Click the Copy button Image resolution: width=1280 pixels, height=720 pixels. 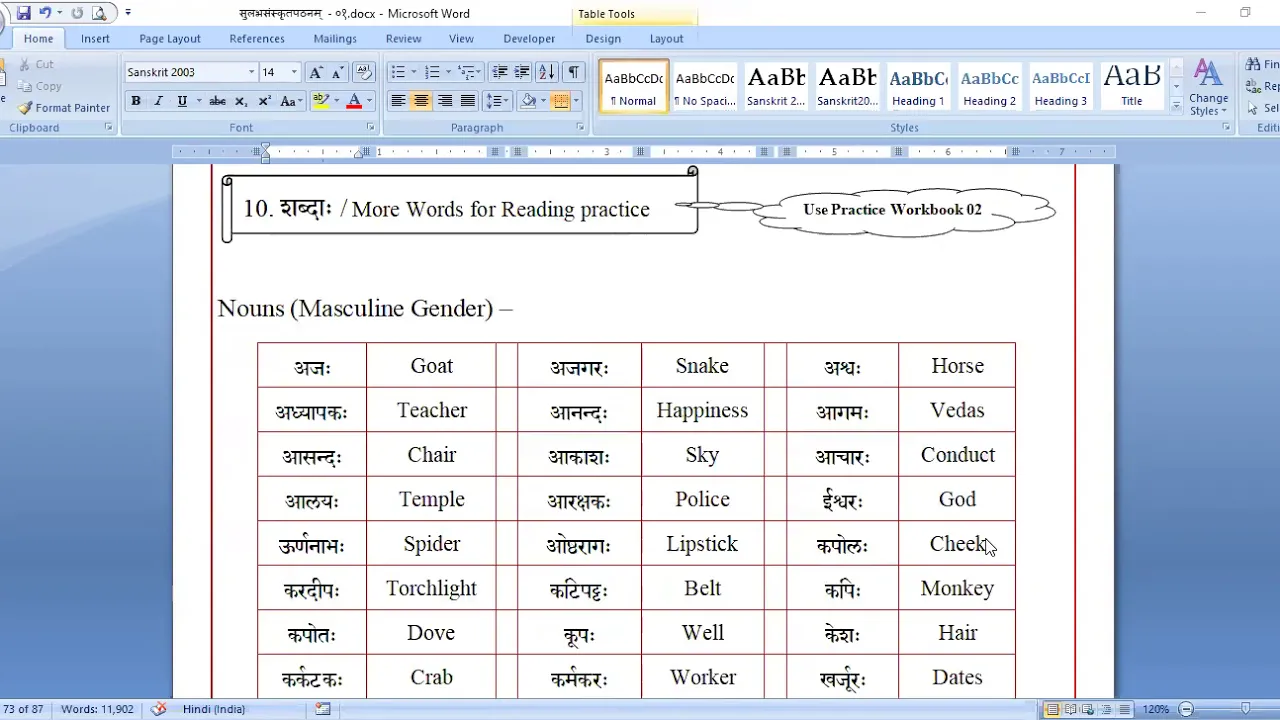pos(40,86)
